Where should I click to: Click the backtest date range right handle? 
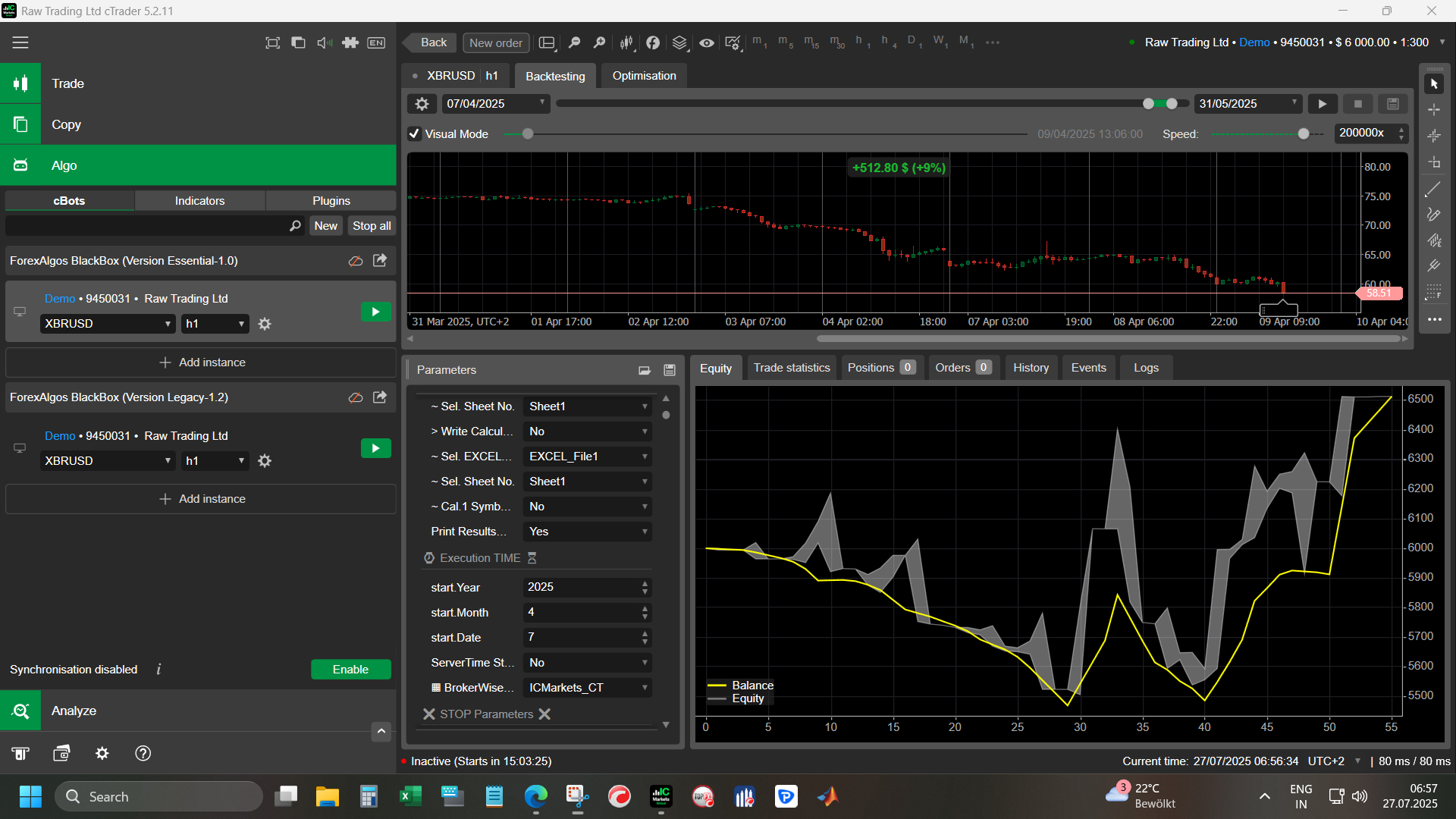click(x=1172, y=104)
